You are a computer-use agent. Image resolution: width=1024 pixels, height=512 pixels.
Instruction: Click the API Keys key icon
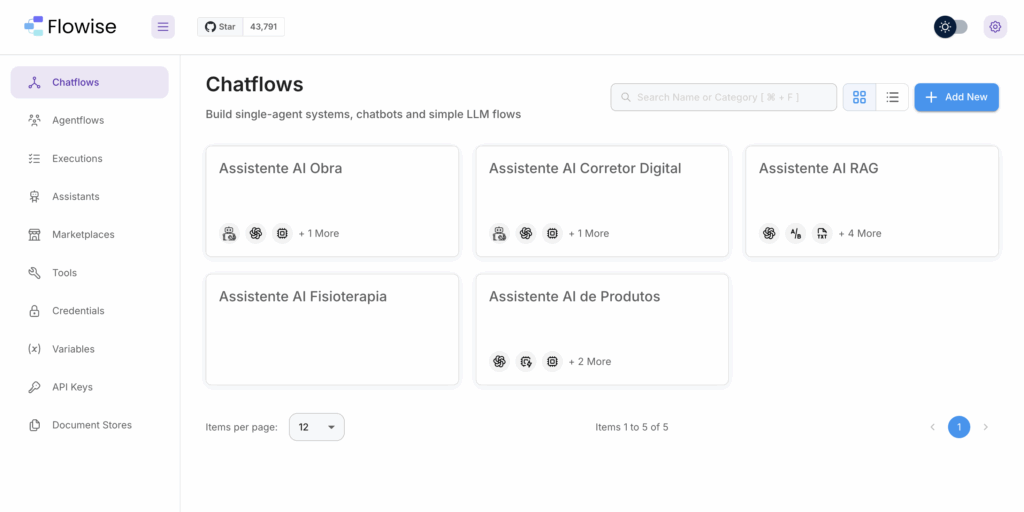point(34,387)
